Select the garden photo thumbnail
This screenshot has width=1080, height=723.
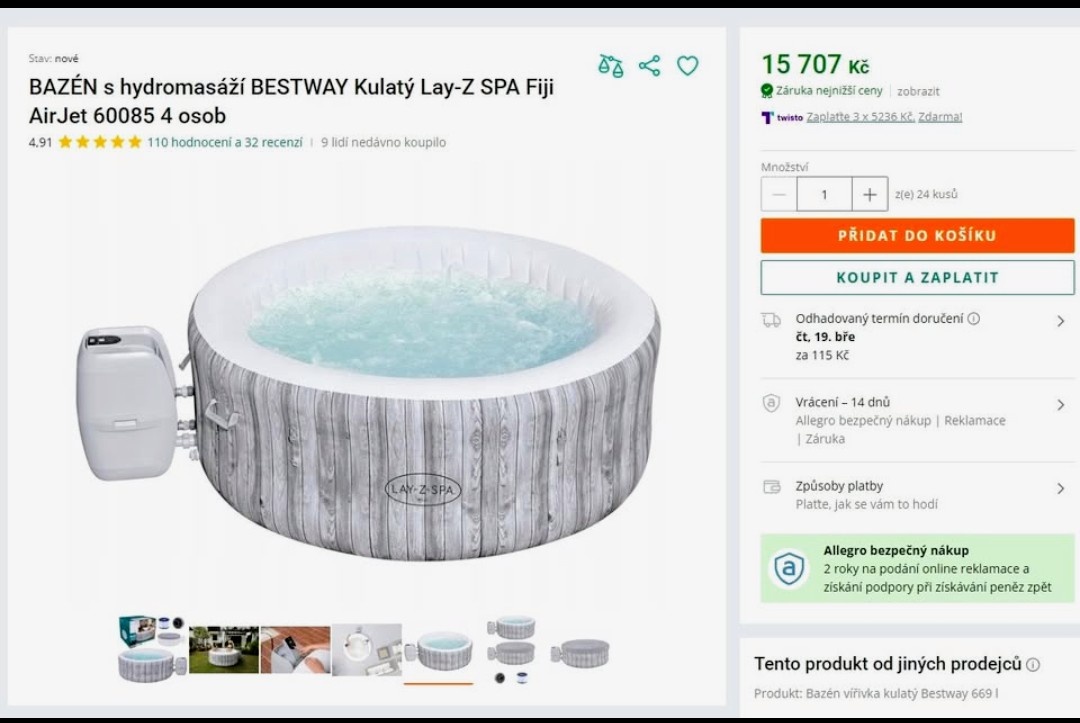(224, 650)
